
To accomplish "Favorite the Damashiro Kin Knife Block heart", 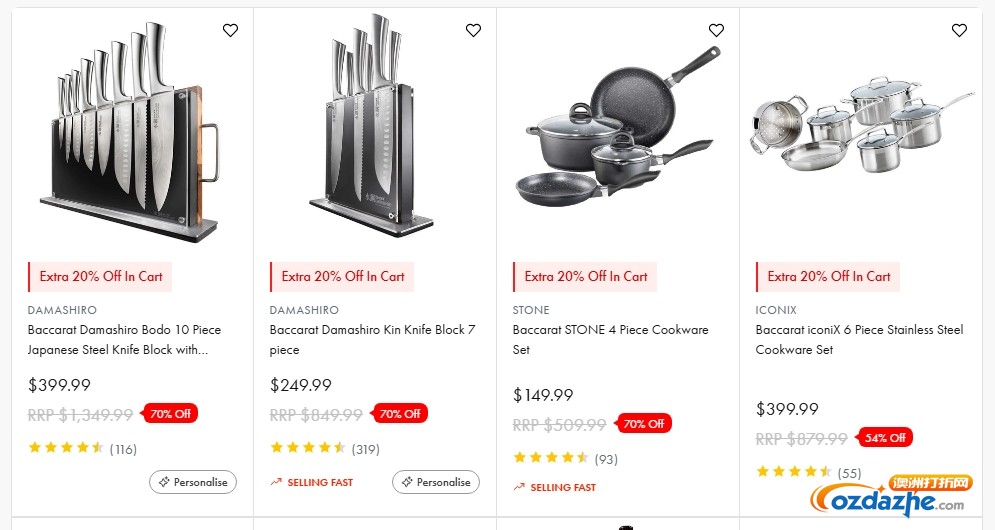I will tap(473, 31).
